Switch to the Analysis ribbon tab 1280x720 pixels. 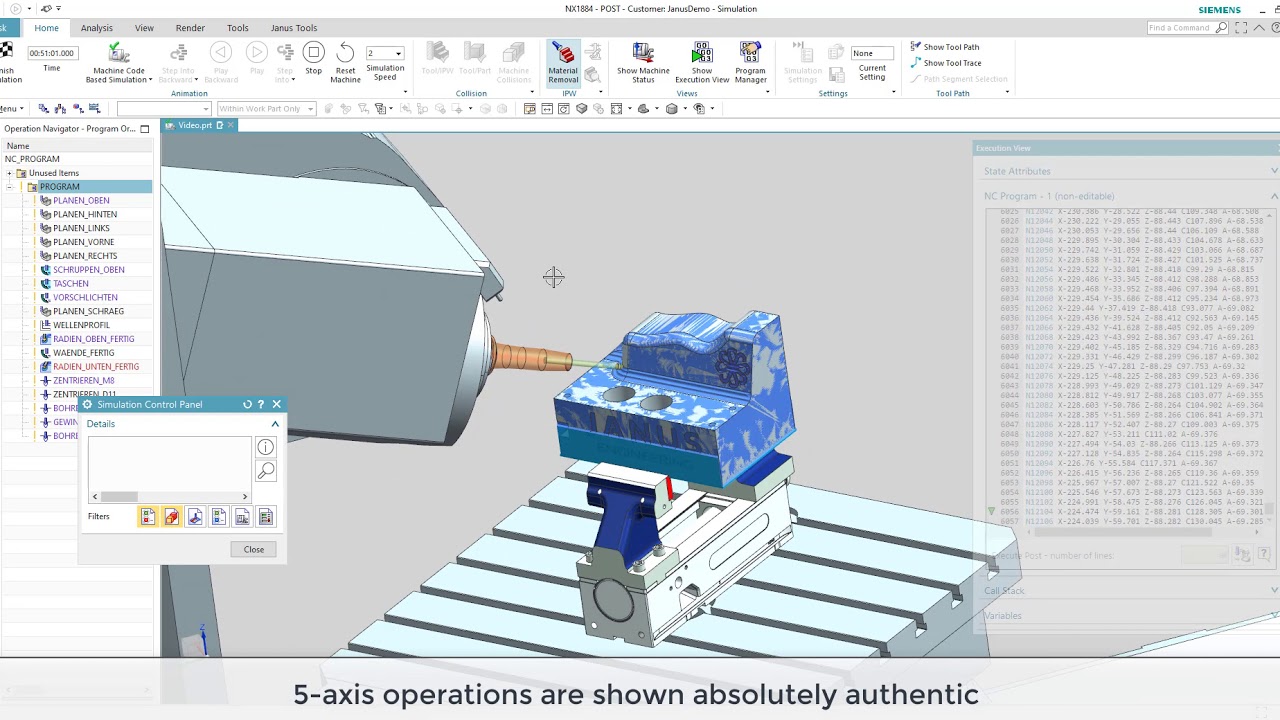pos(97,28)
